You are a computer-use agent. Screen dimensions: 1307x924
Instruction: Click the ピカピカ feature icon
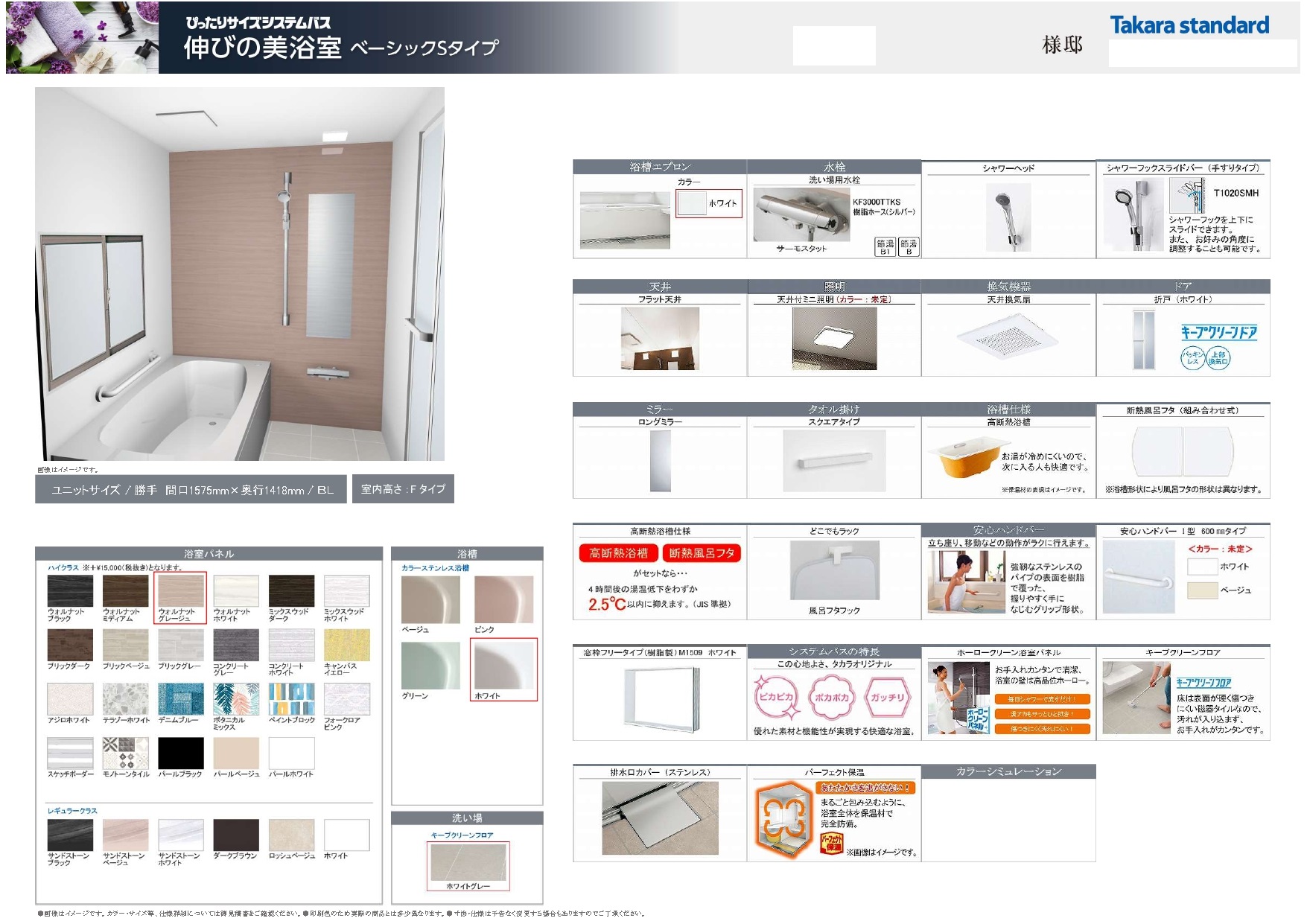click(775, 697)
